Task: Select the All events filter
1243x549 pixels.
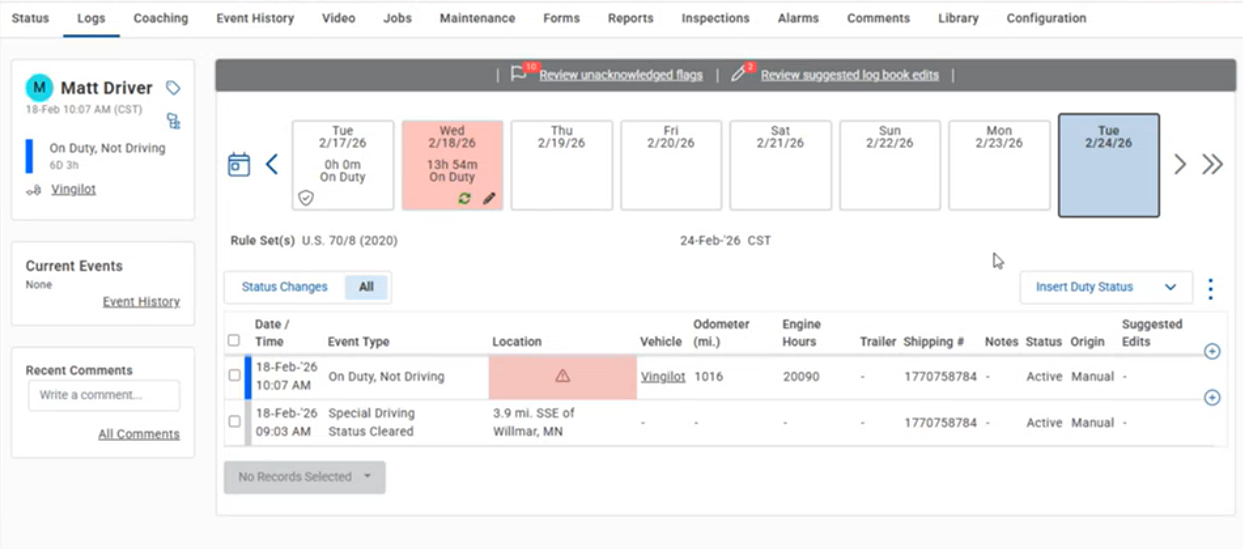Action: pos(366,287)
